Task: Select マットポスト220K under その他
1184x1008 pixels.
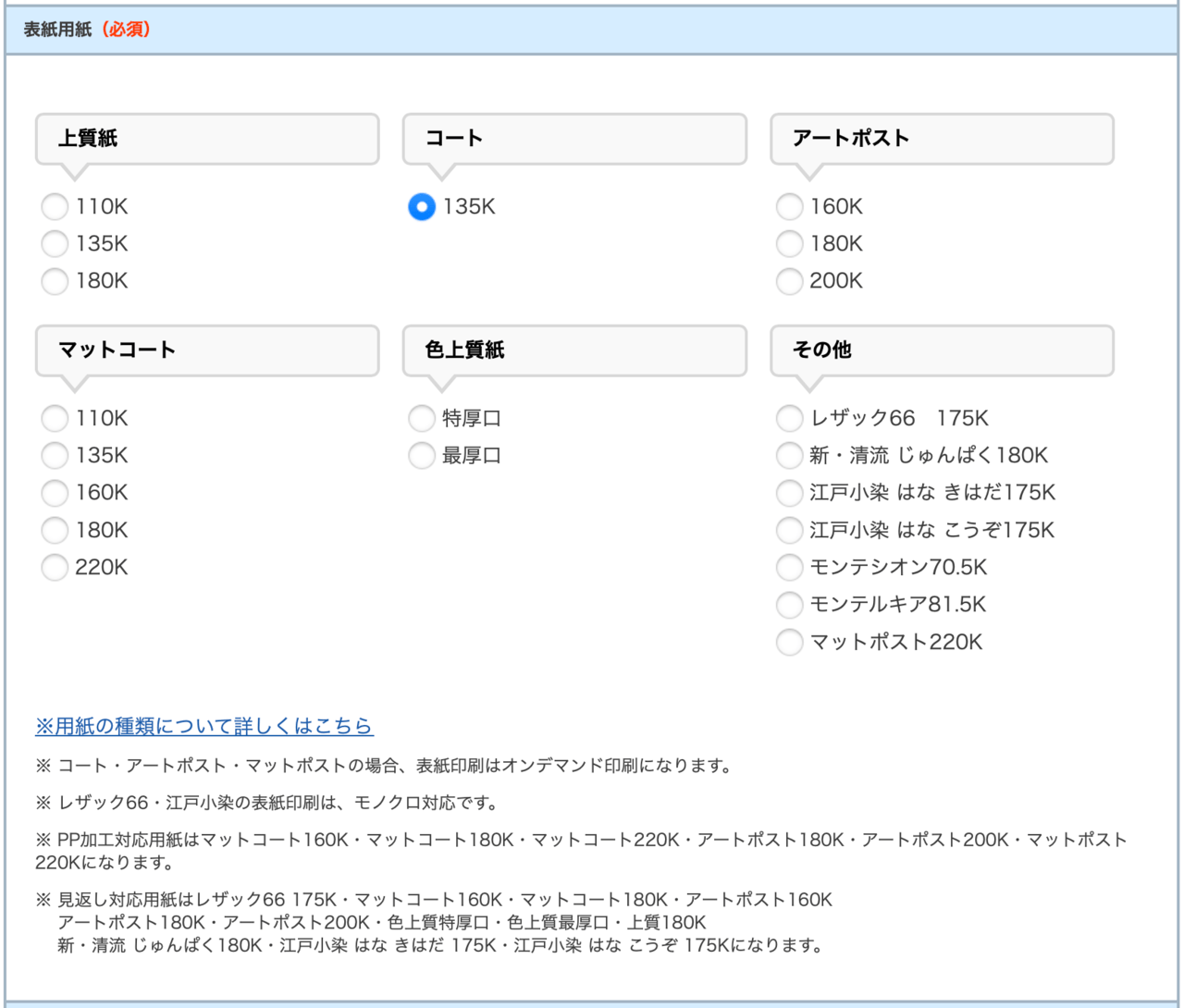Action: [789, 642]
